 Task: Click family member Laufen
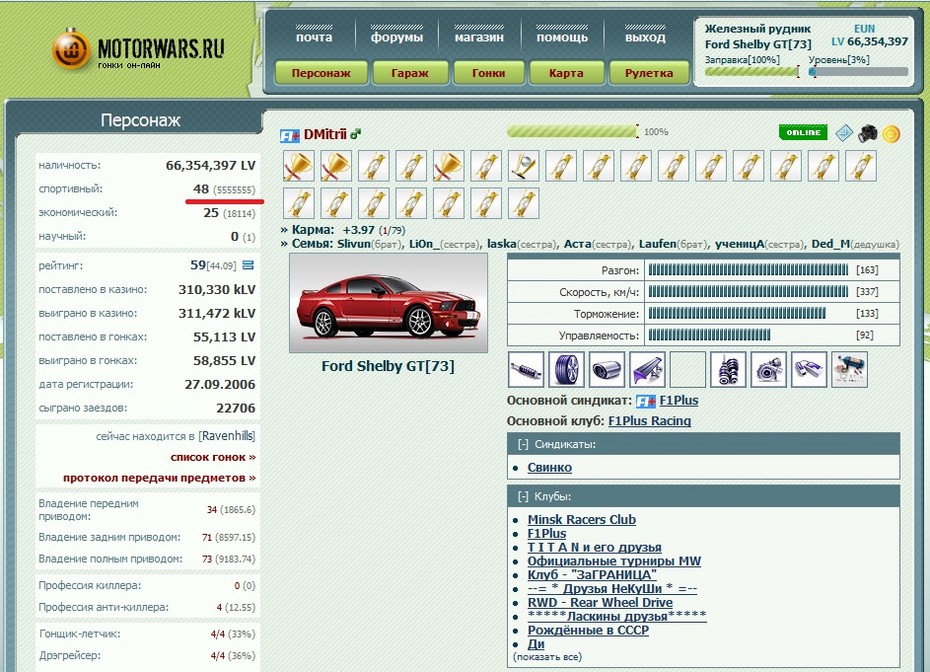(x=657, y=244)
